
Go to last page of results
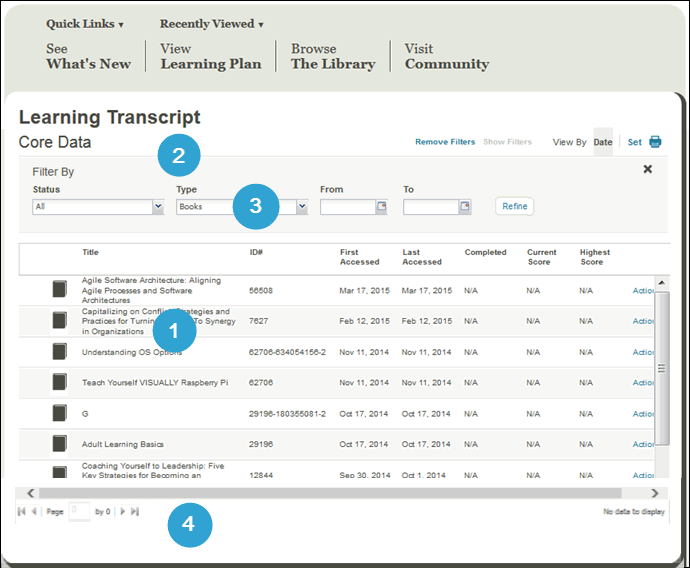coord(135,511)
